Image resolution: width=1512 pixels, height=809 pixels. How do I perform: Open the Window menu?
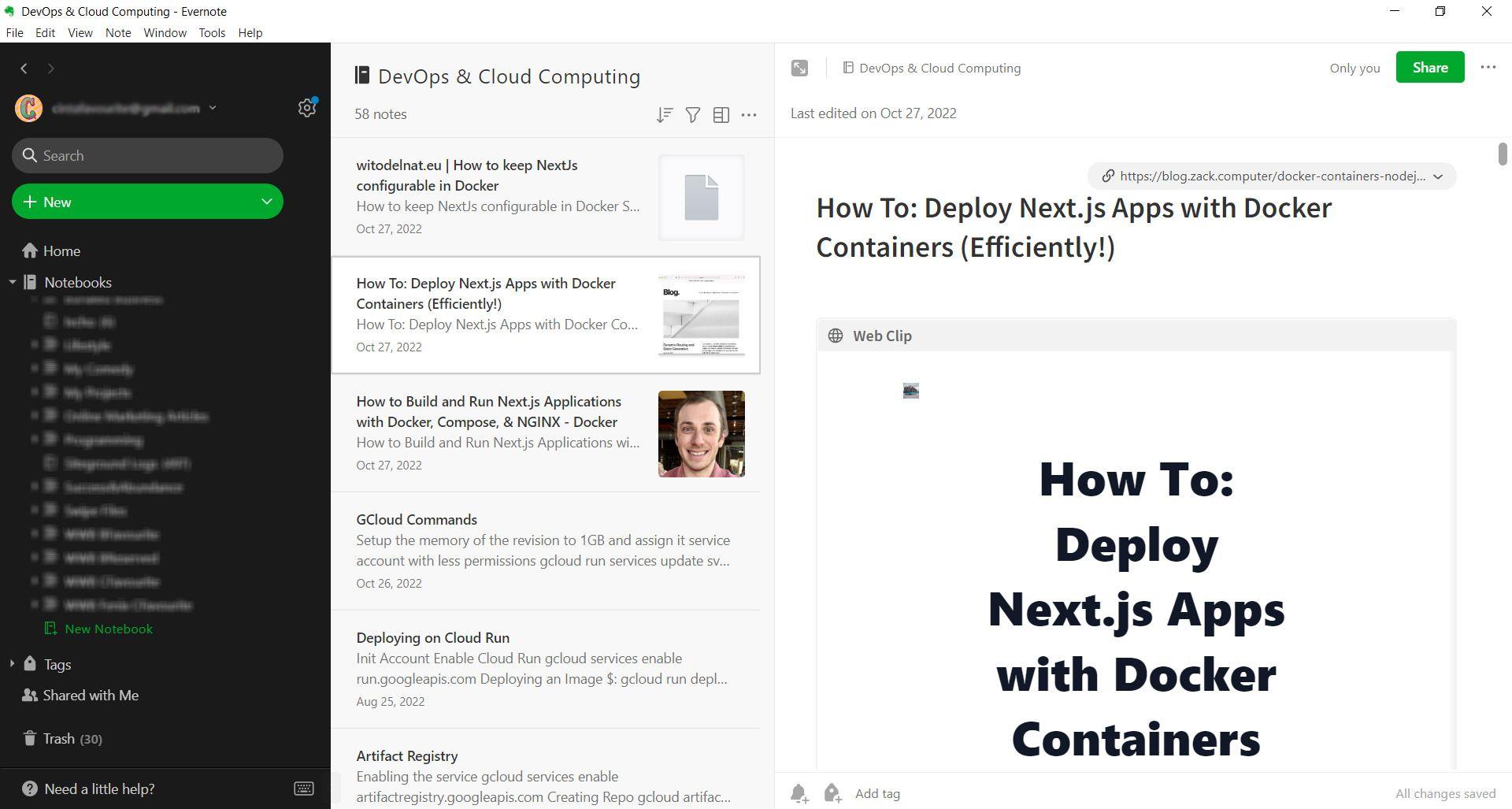pyautogui.click(x=165, y=32)
